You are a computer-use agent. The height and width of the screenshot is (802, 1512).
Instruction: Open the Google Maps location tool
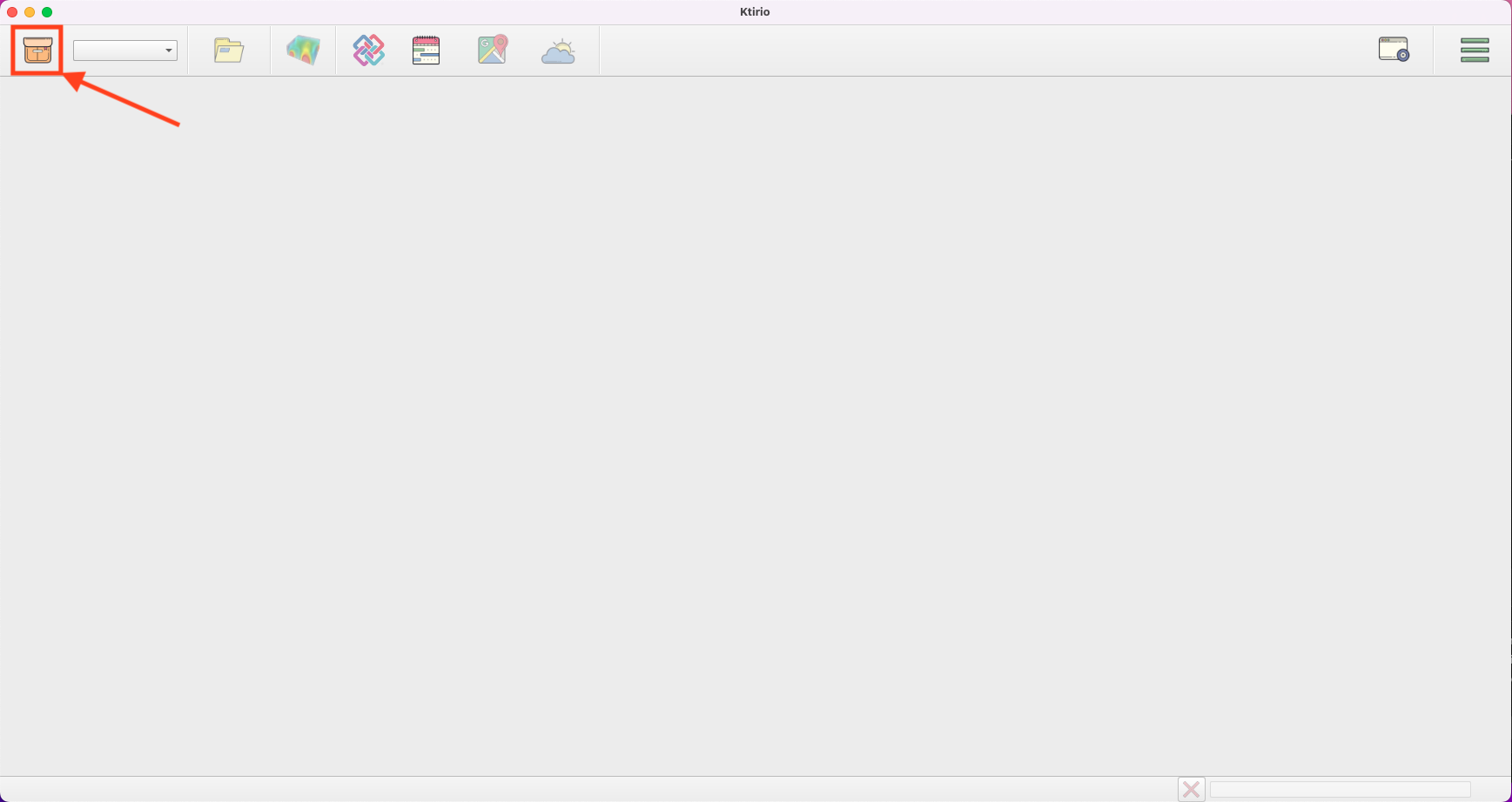491,50
